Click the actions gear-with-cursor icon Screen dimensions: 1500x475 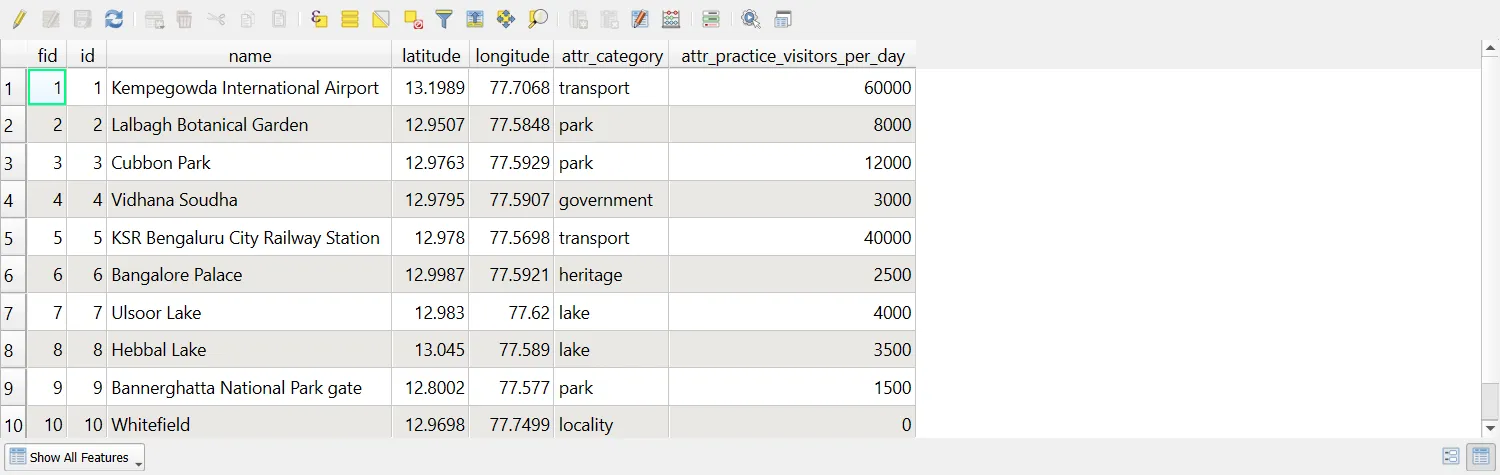coord(751,19)
